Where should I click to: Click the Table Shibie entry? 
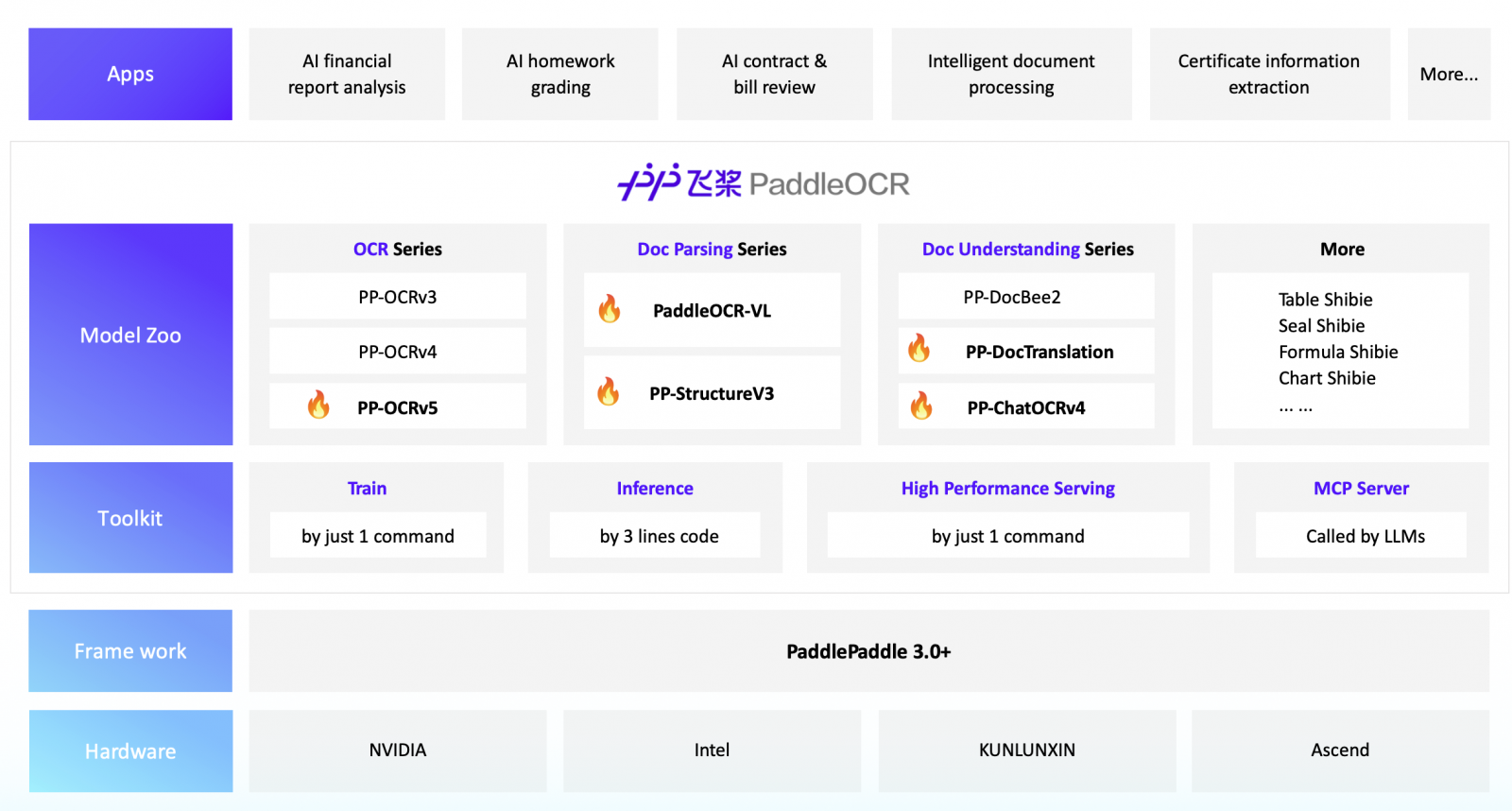click(x=1325, y=300)
